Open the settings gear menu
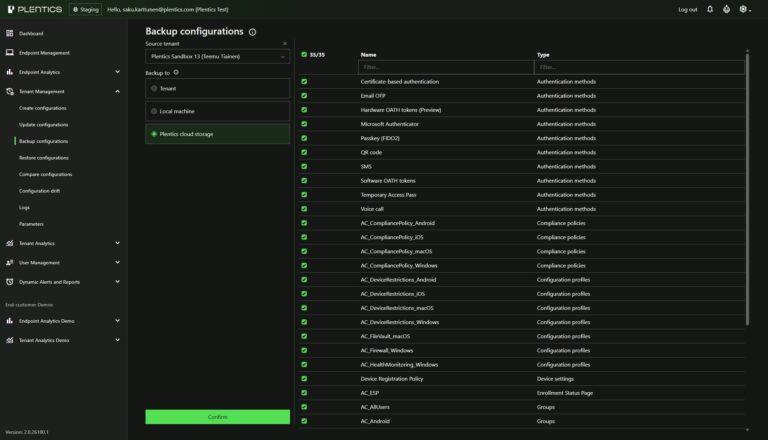The image size is (768, 440). point(744,9)
